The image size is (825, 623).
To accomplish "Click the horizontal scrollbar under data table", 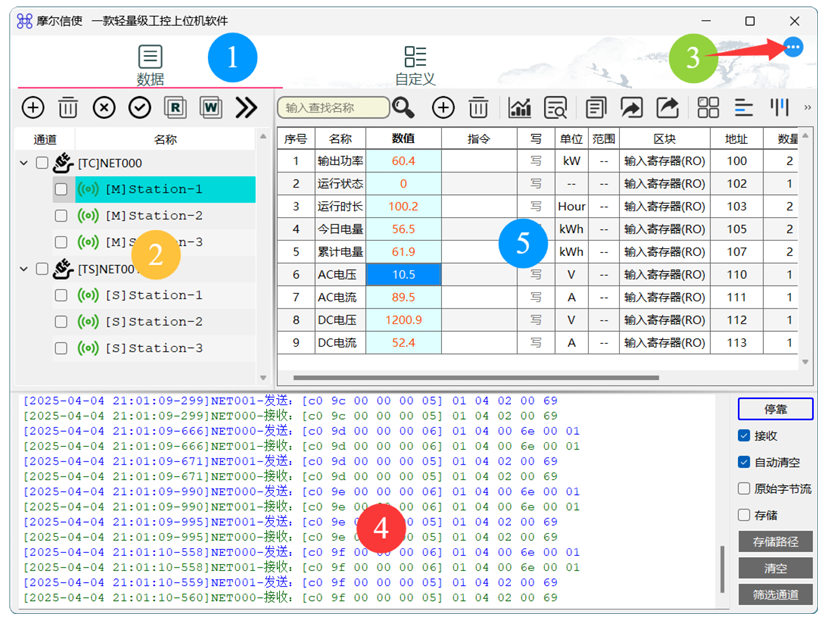I will pyautogui.click(x=476, y=377).
